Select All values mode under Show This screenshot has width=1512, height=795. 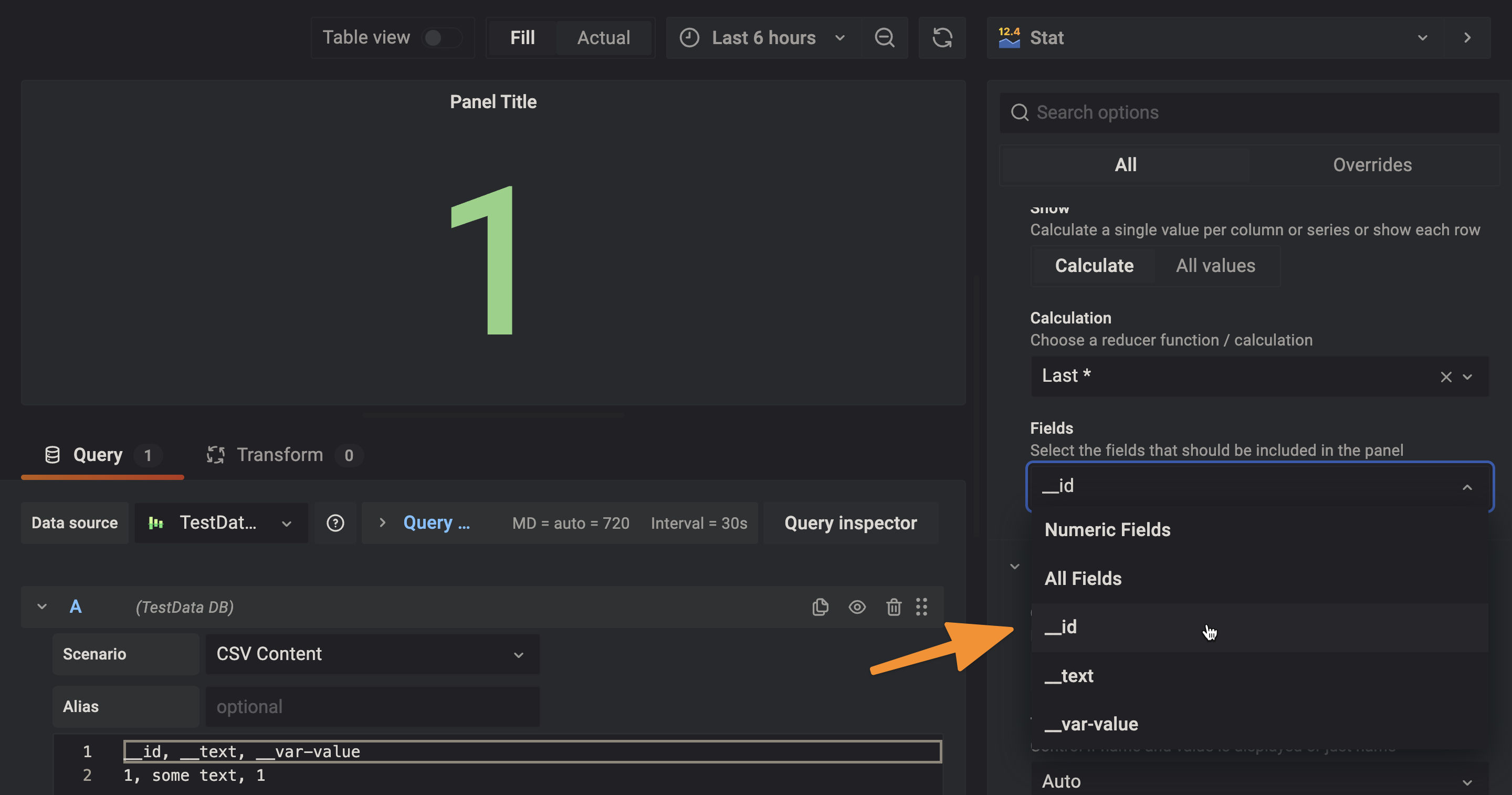pyautogui.click(x=1215, y=265)
